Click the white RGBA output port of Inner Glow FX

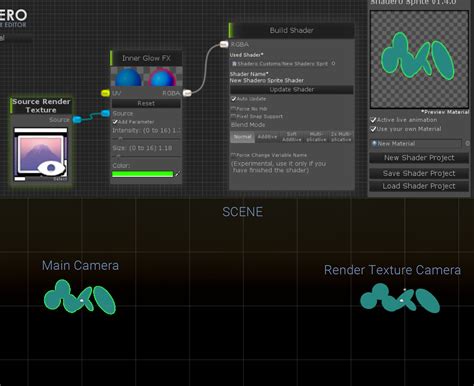(187, 93)
